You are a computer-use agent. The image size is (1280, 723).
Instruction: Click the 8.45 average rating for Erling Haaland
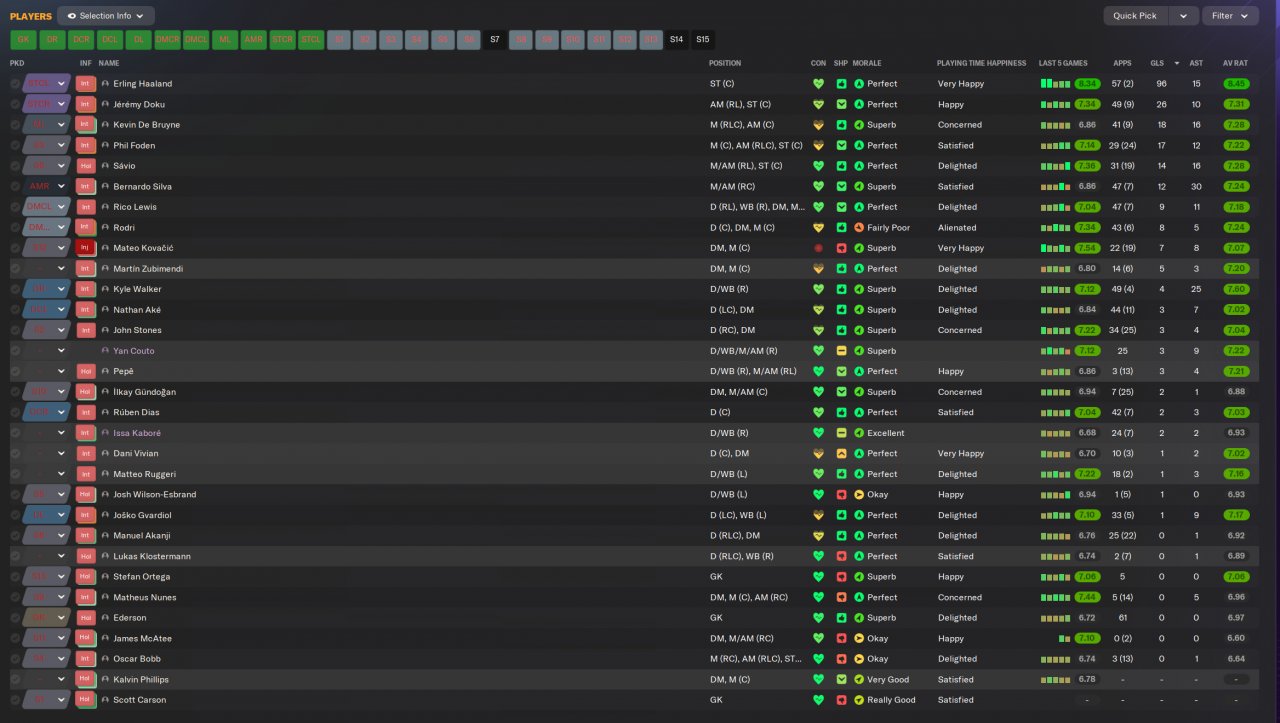point(1236,84)
